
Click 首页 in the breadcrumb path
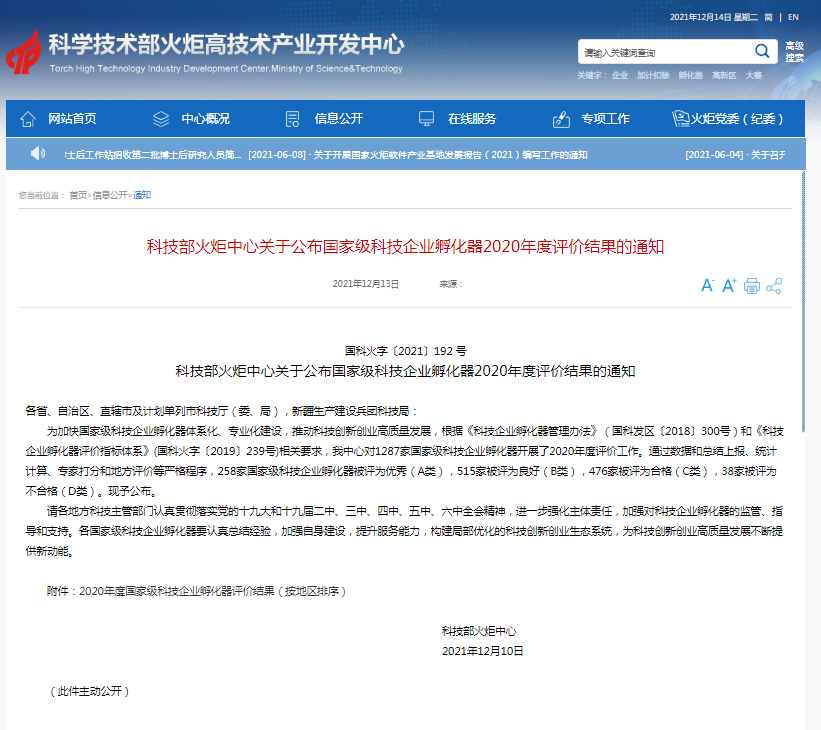pyautogui.click(x=78, y=195)
